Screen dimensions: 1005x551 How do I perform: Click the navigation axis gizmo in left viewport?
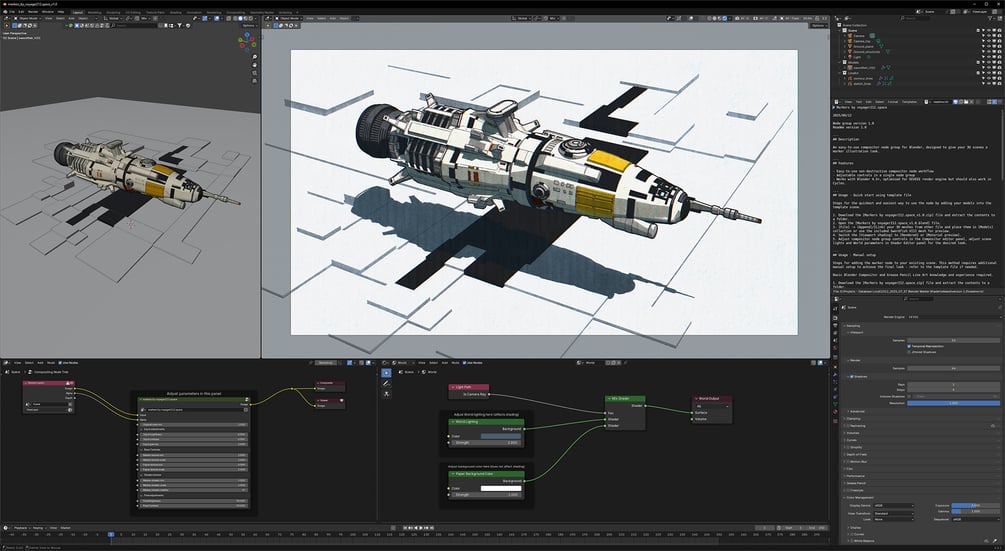[247, 42]
